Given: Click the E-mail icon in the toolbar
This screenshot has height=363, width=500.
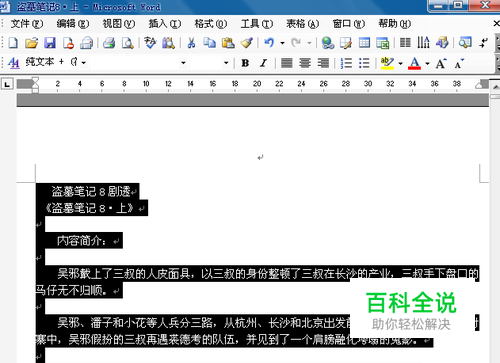Looking at the screenshot, I should tap(87, 43).
